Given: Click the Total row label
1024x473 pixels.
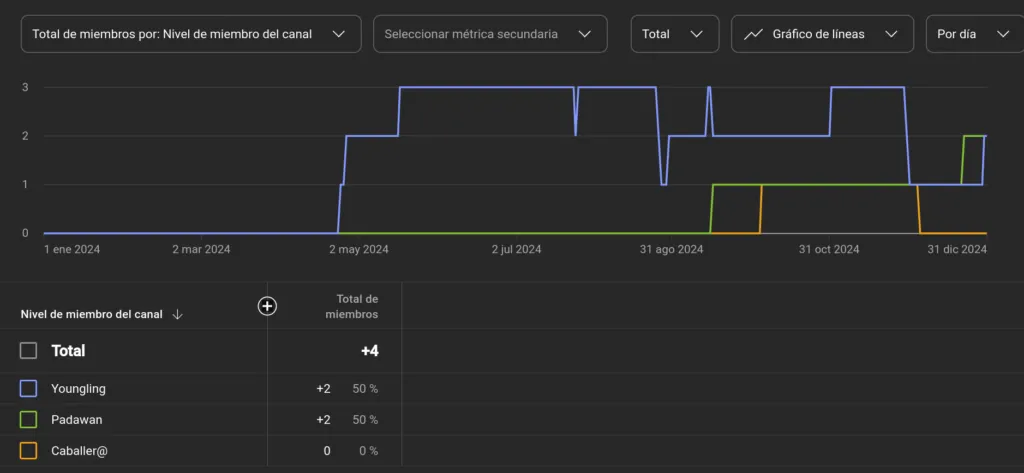Looking at the screenshot, I should 68,351.
